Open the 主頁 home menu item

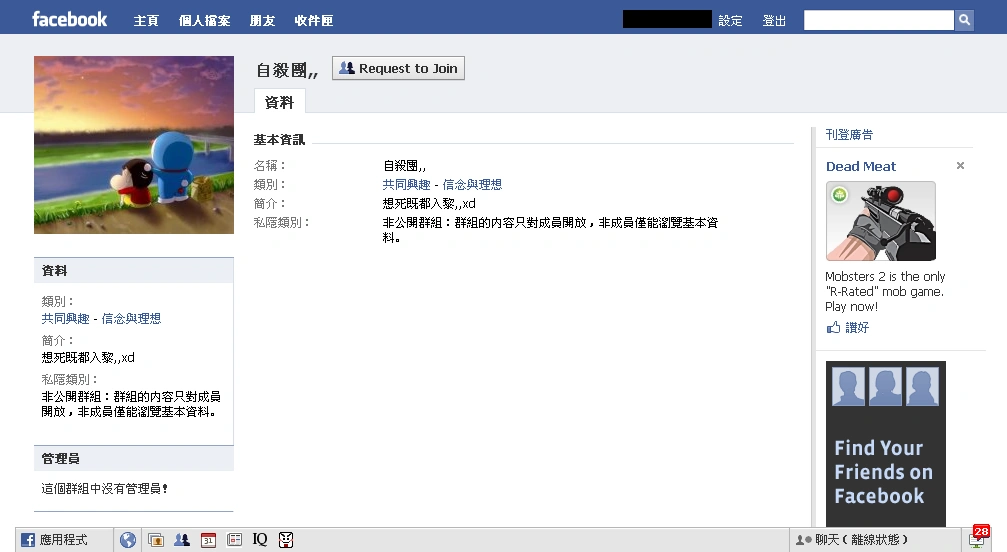(146, 21)
